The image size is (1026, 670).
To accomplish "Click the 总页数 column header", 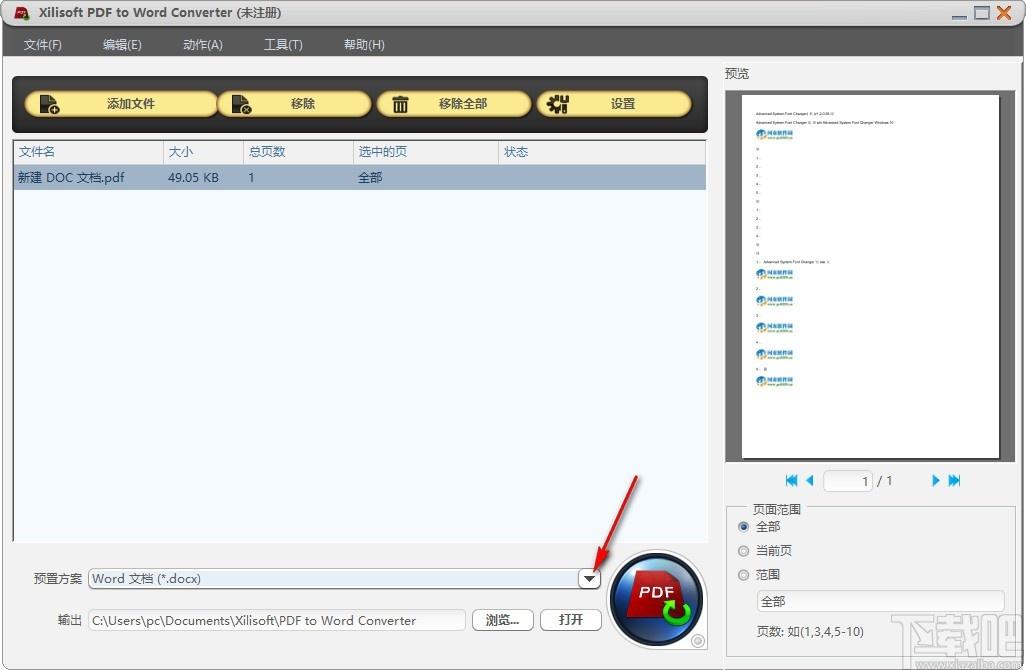I will (298, 152).
